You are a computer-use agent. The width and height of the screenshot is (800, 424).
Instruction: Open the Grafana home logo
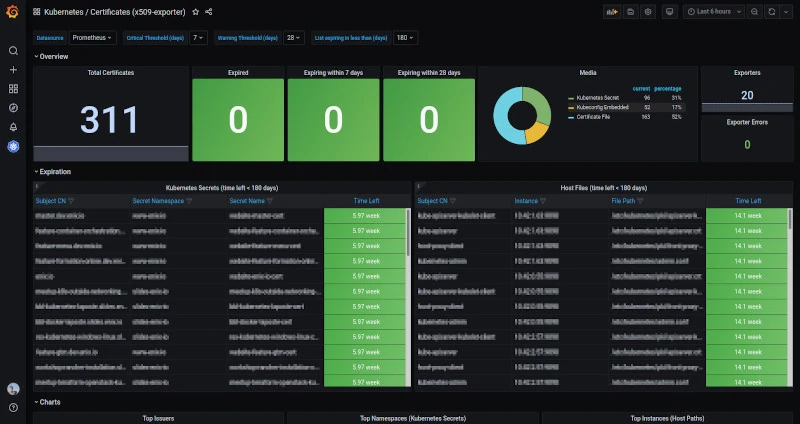click(13, 12)
